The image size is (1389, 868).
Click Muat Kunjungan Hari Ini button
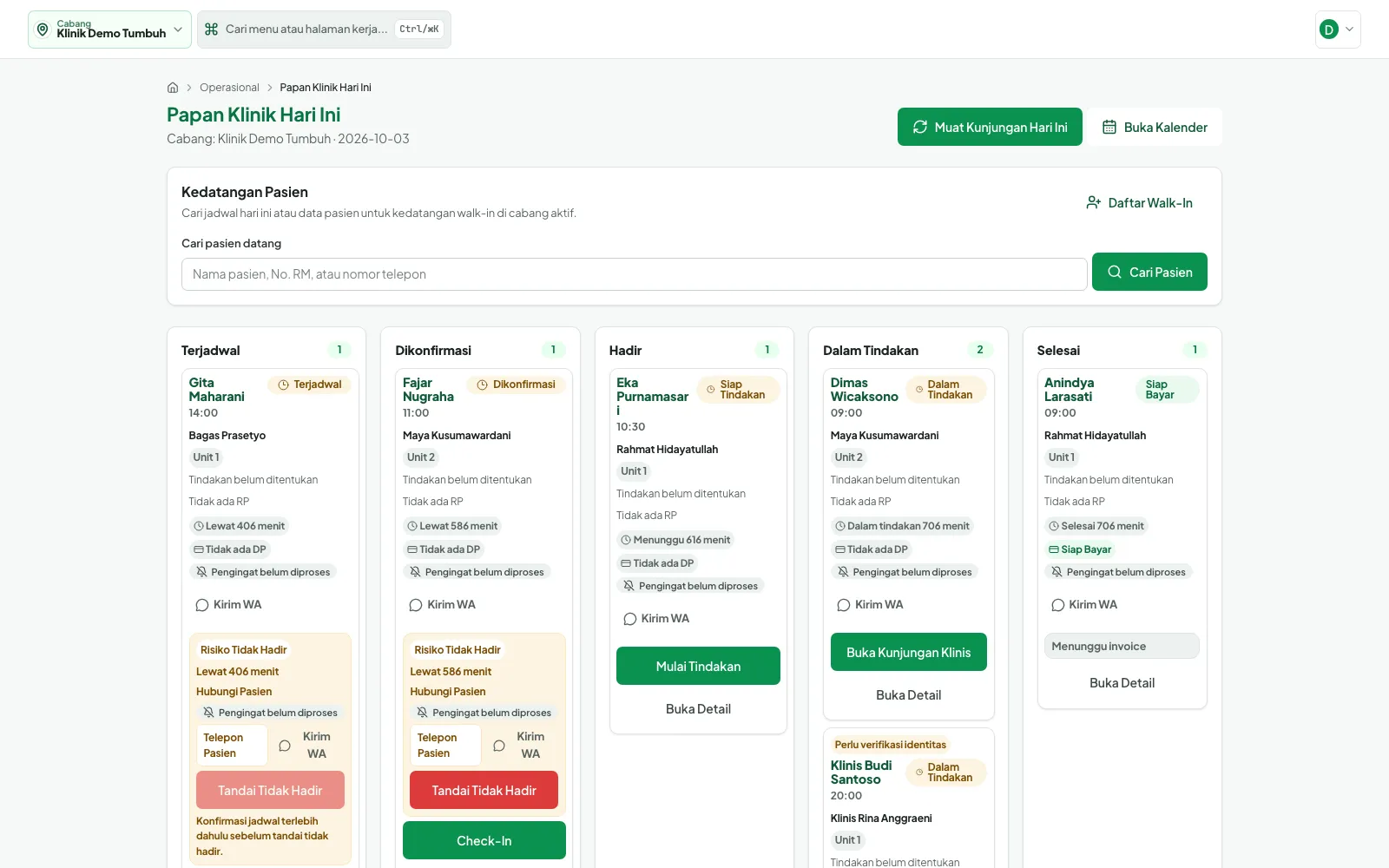pos(990,127)
